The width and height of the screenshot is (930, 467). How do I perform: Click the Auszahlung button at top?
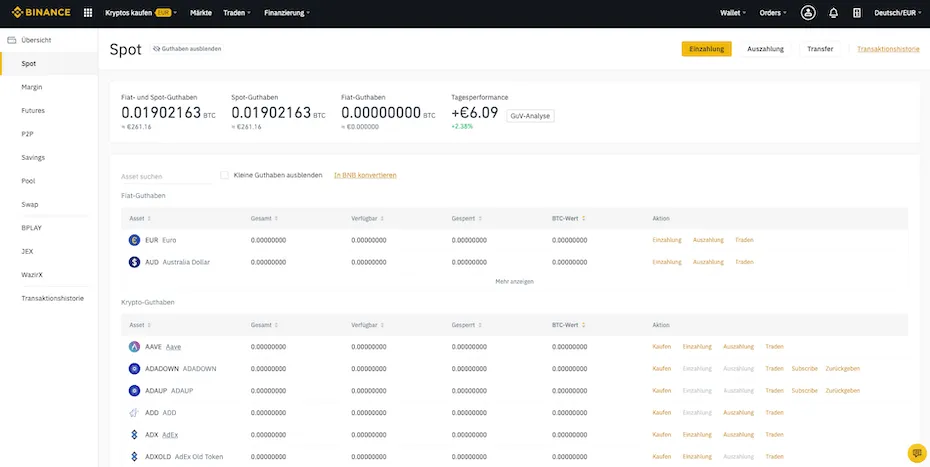coord(765,49)
